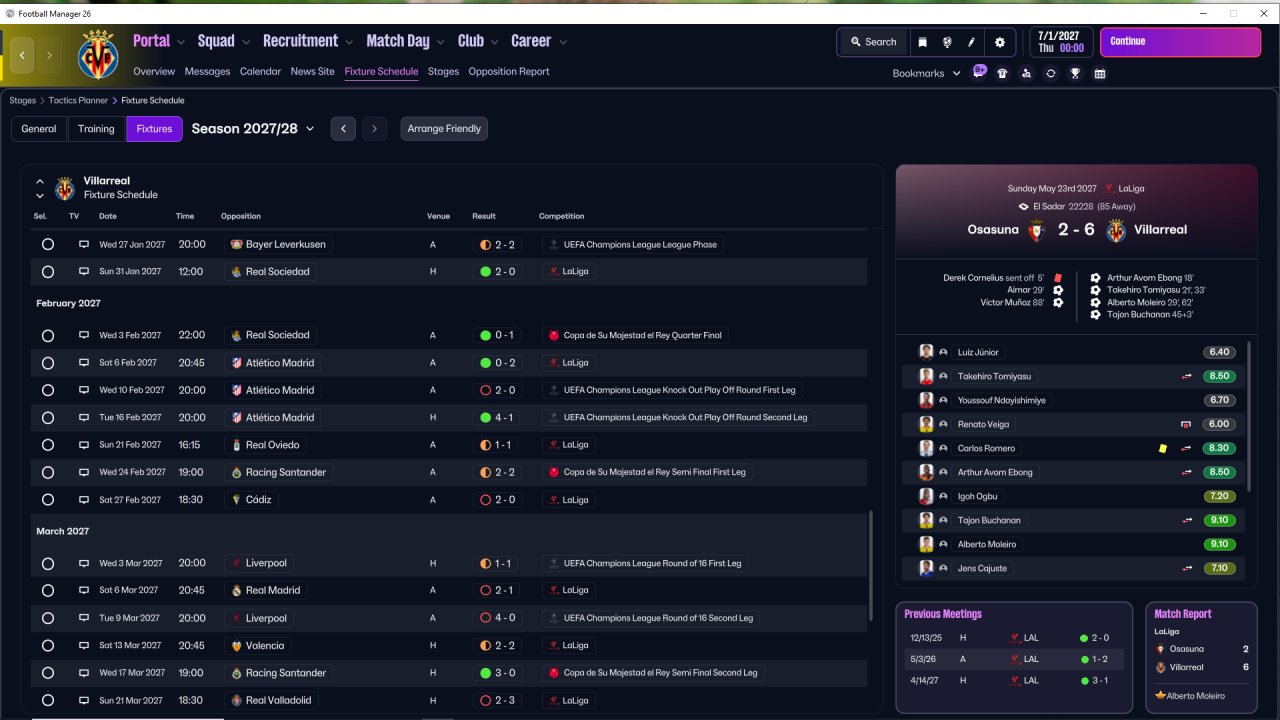Screen dimensions: 1280x720
Task: Click the red icon next to Renato Veiga's rating
Action: click(x=1187, y=424)
